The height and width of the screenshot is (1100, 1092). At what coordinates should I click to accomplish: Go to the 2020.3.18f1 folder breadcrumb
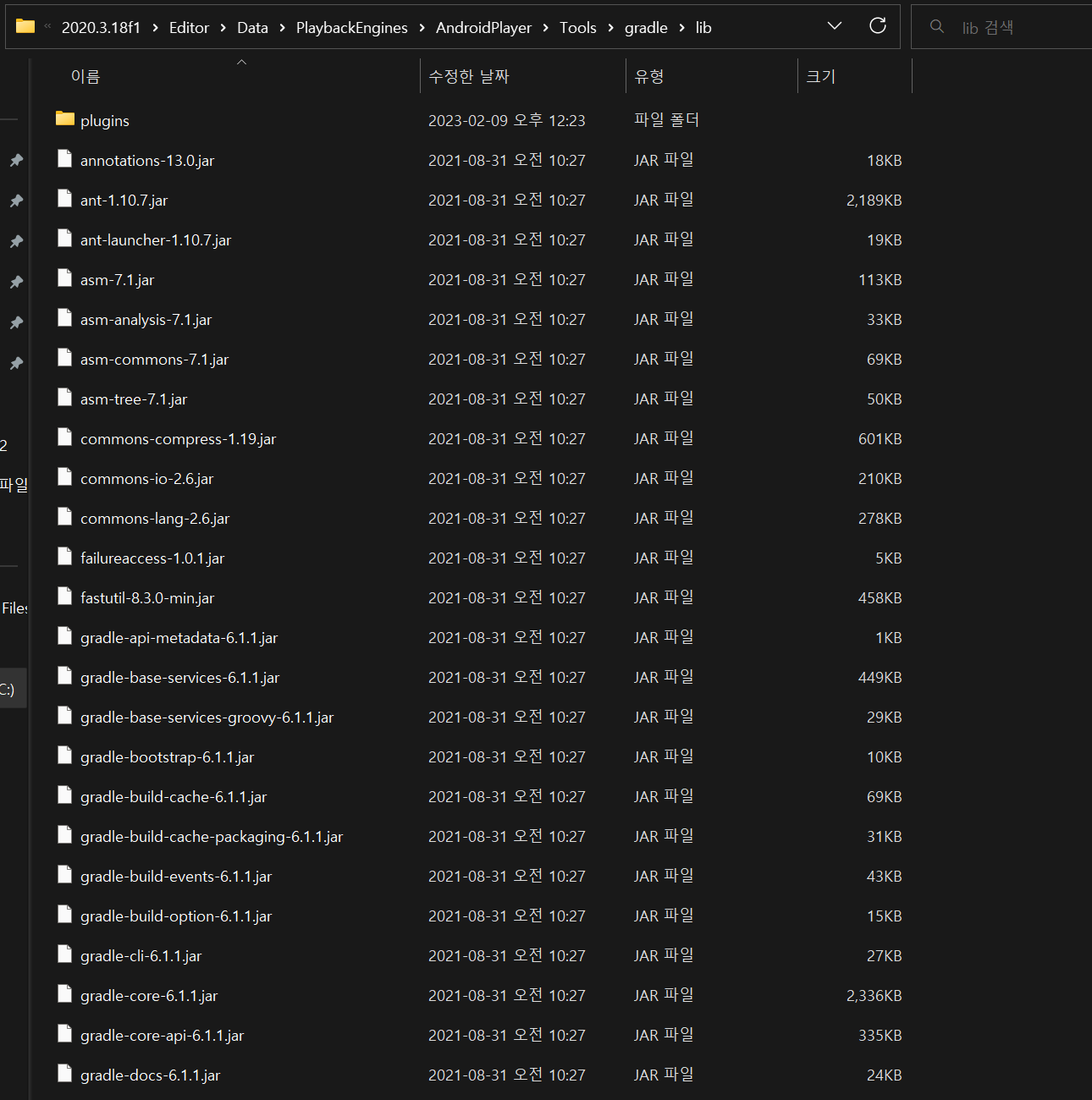(101, 28)
